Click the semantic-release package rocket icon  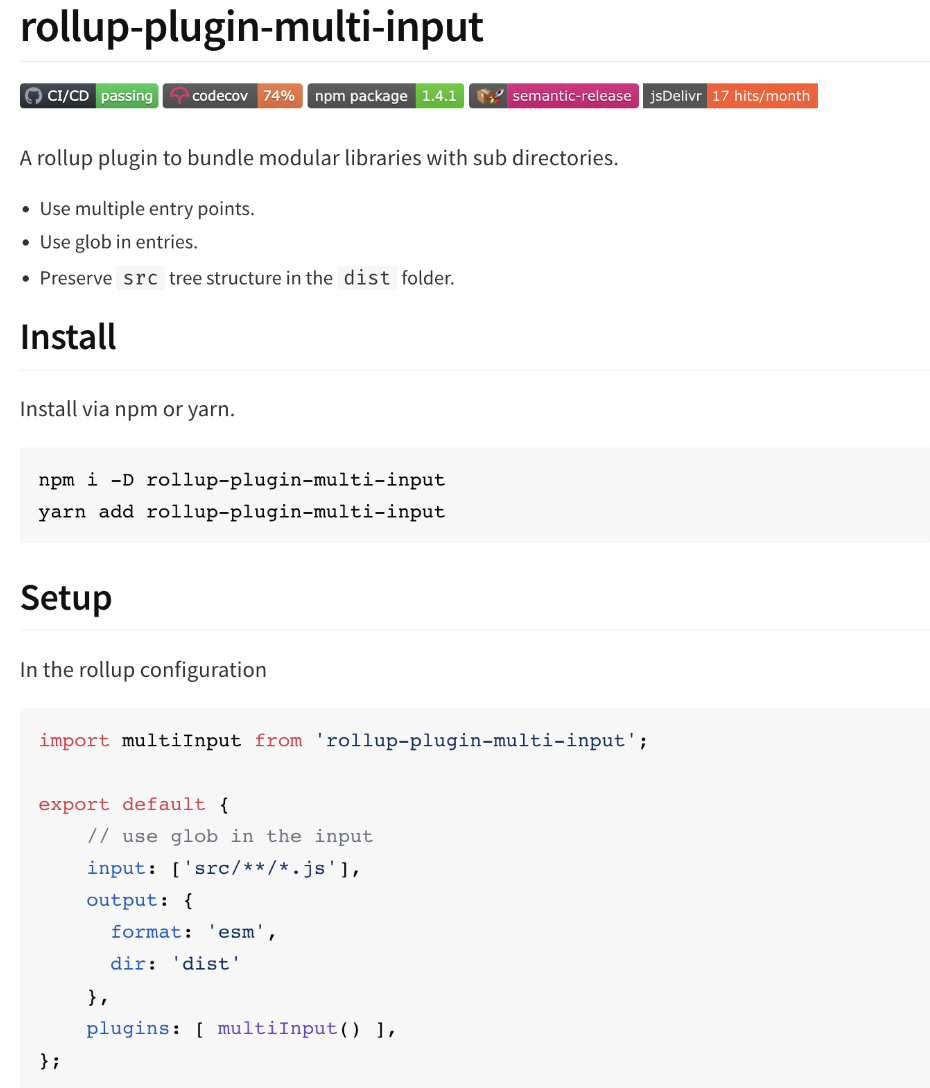point(489,96)
